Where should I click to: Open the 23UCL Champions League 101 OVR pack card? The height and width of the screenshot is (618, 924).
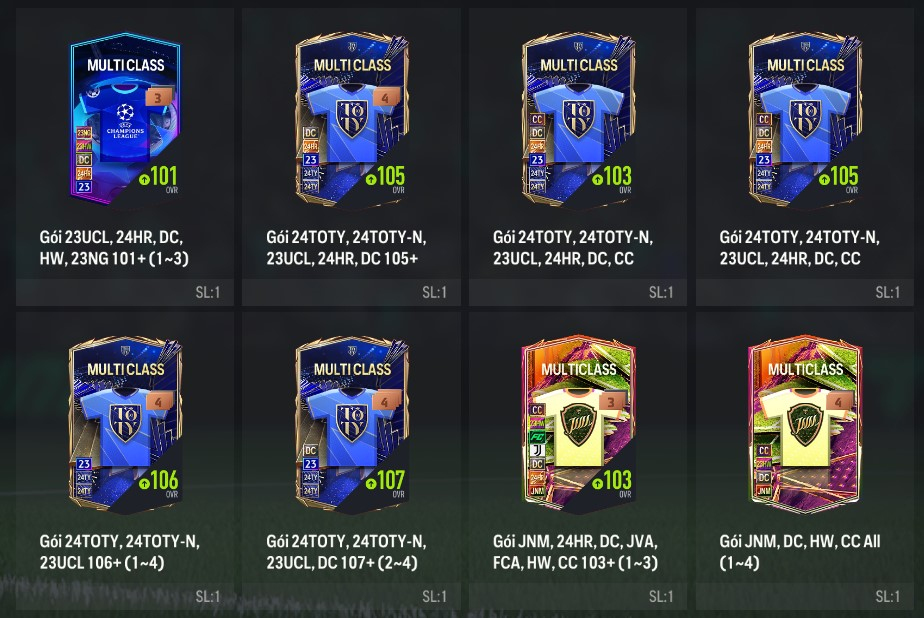point(125,120)
